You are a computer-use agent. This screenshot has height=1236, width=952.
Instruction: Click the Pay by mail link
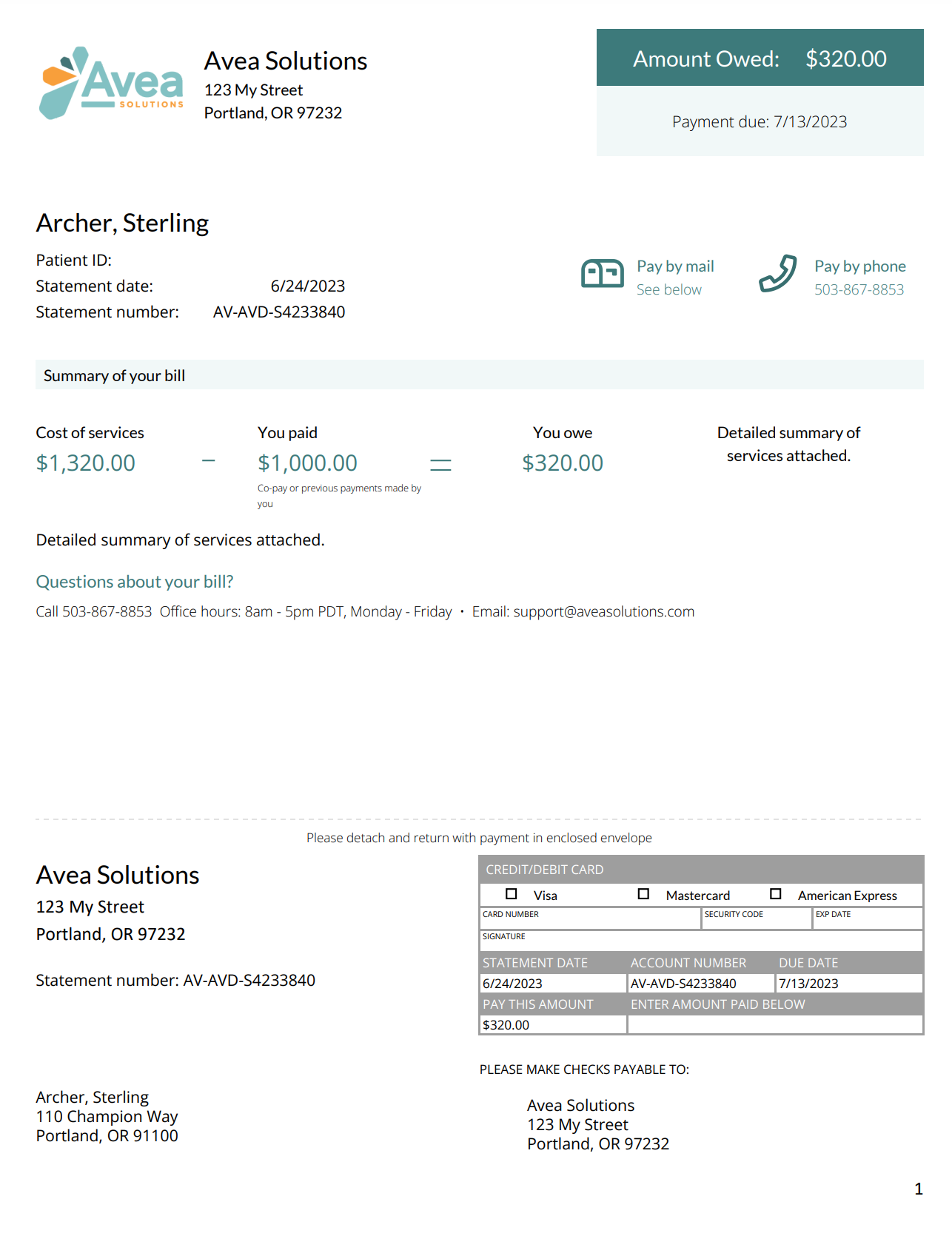click(x=675, y=266)
